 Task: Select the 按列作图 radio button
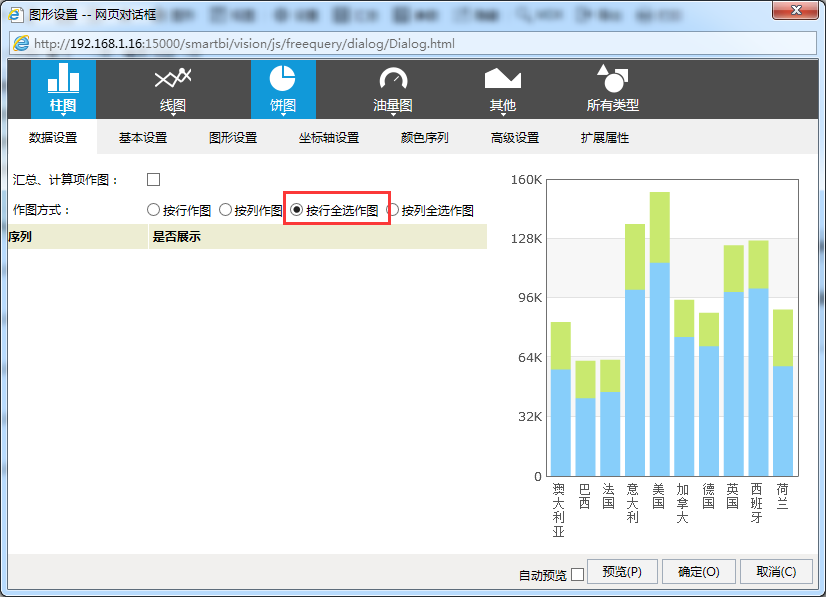pos(225,210)
